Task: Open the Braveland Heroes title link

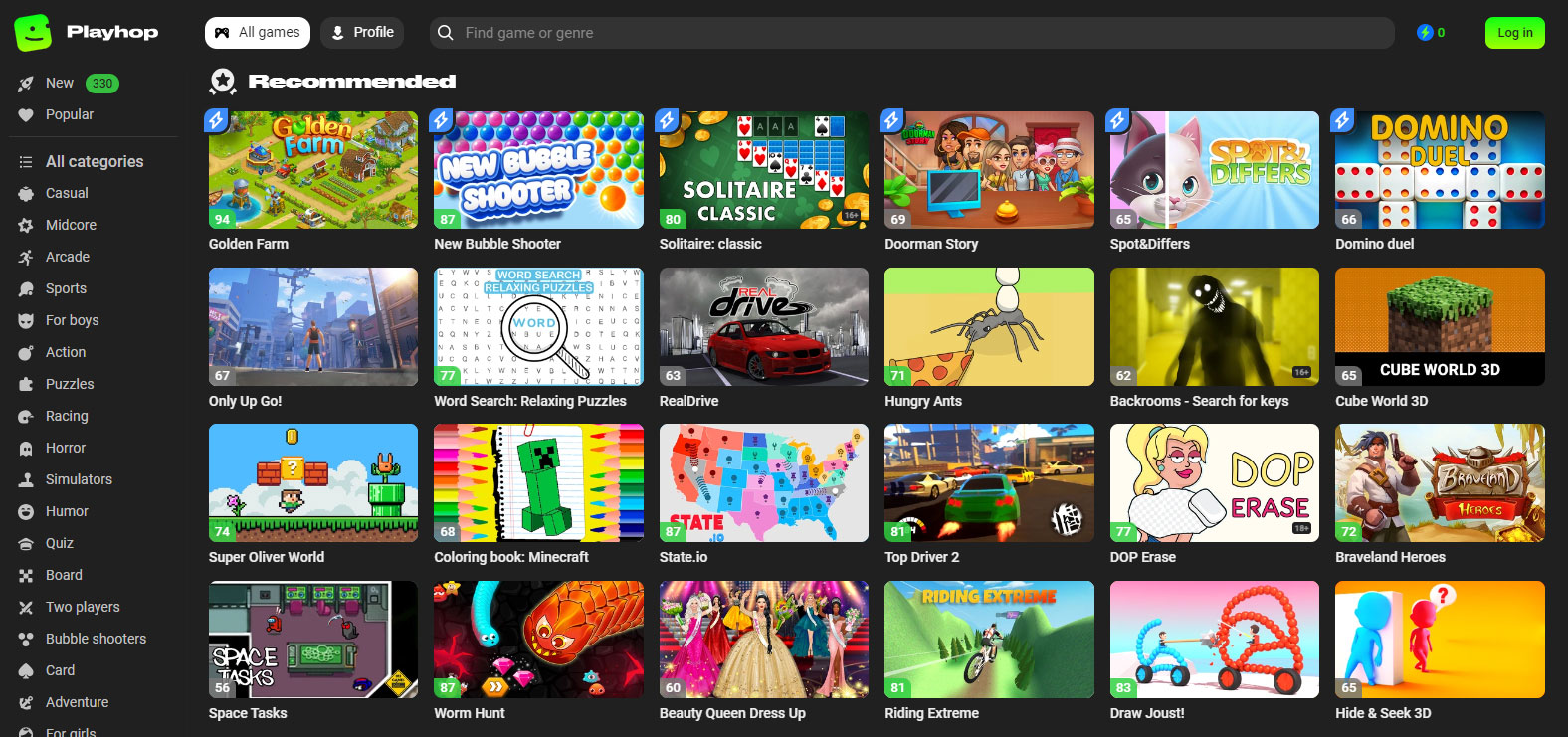Action: tap(1390, 557)
